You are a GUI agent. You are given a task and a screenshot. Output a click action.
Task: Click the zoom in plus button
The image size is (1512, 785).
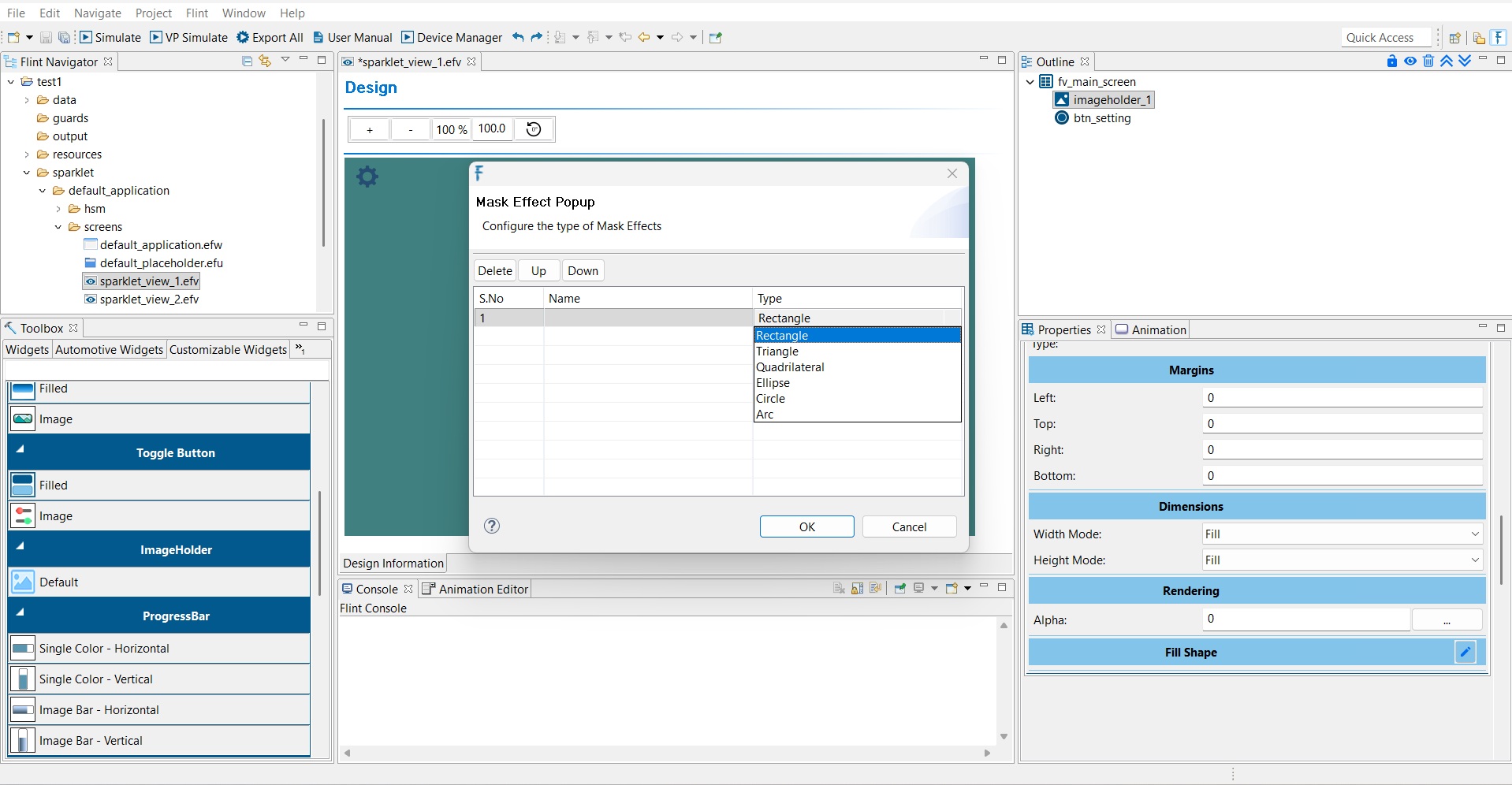pyautogui.click(x=369, y=129)
